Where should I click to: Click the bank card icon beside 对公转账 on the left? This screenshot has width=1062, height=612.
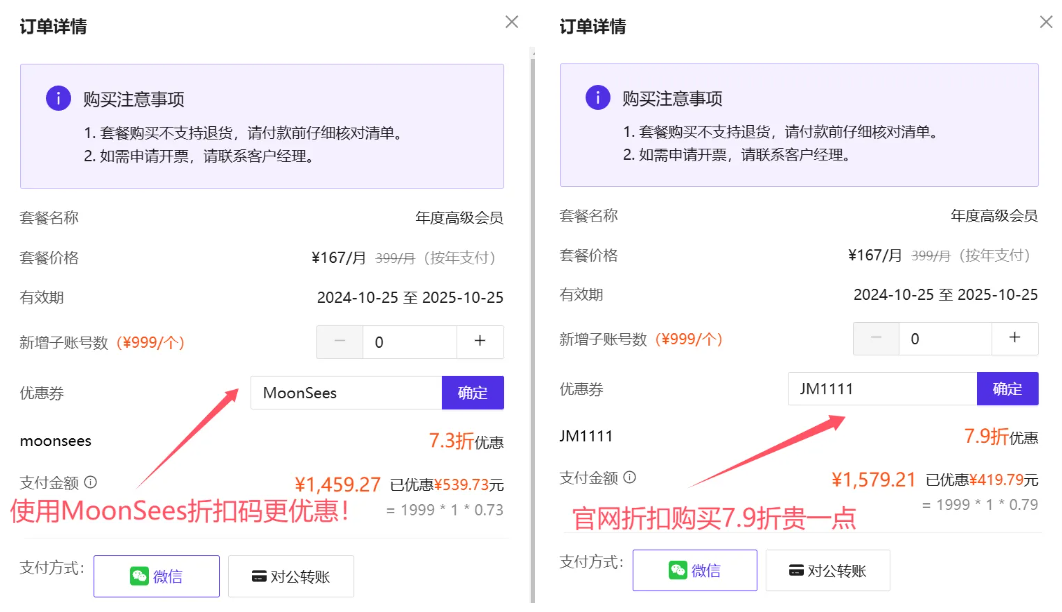coord(259,576)
